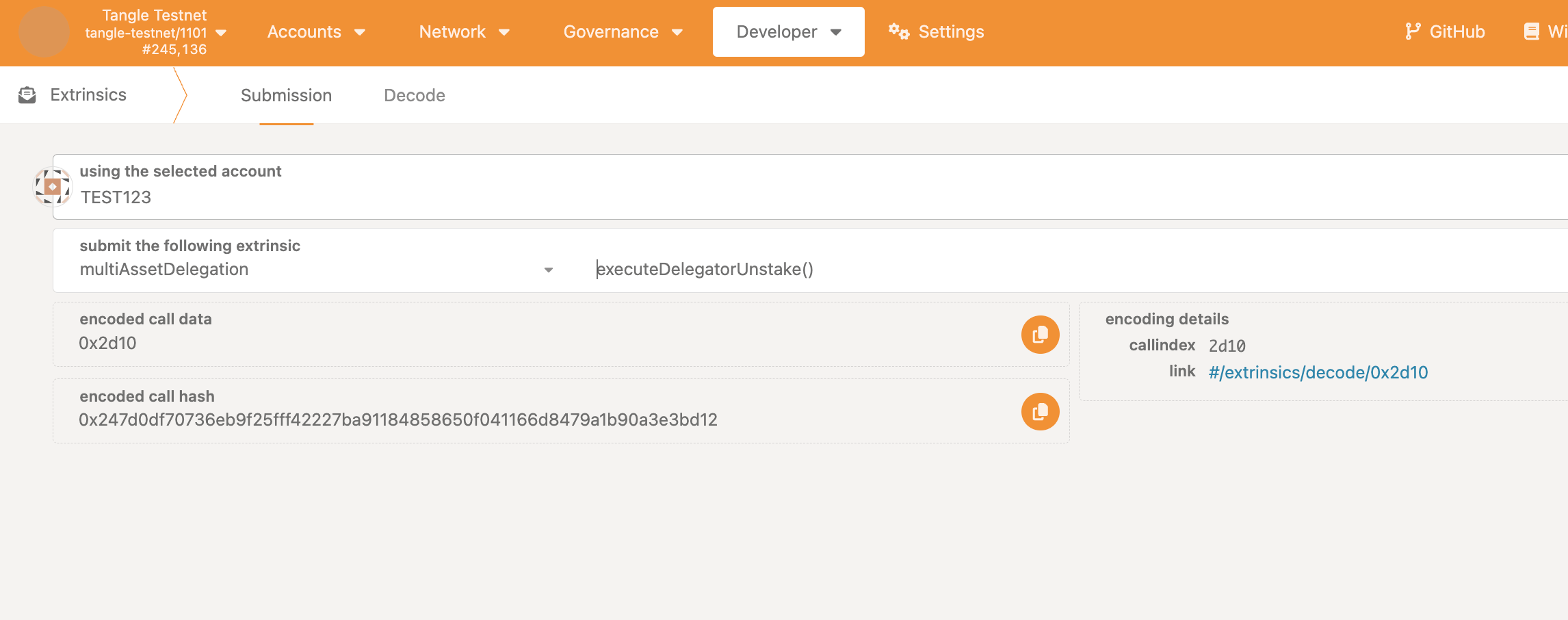The image size is (1568, 620).
Task: Select the Submission tab
Action: pos(286,95)
